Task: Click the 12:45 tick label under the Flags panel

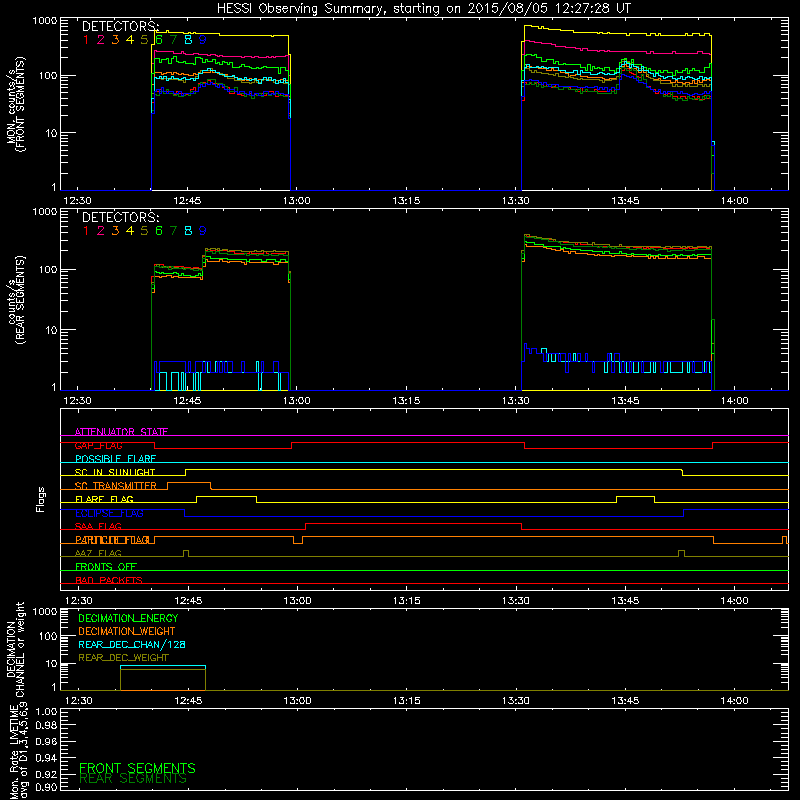Action: point(188,601)
